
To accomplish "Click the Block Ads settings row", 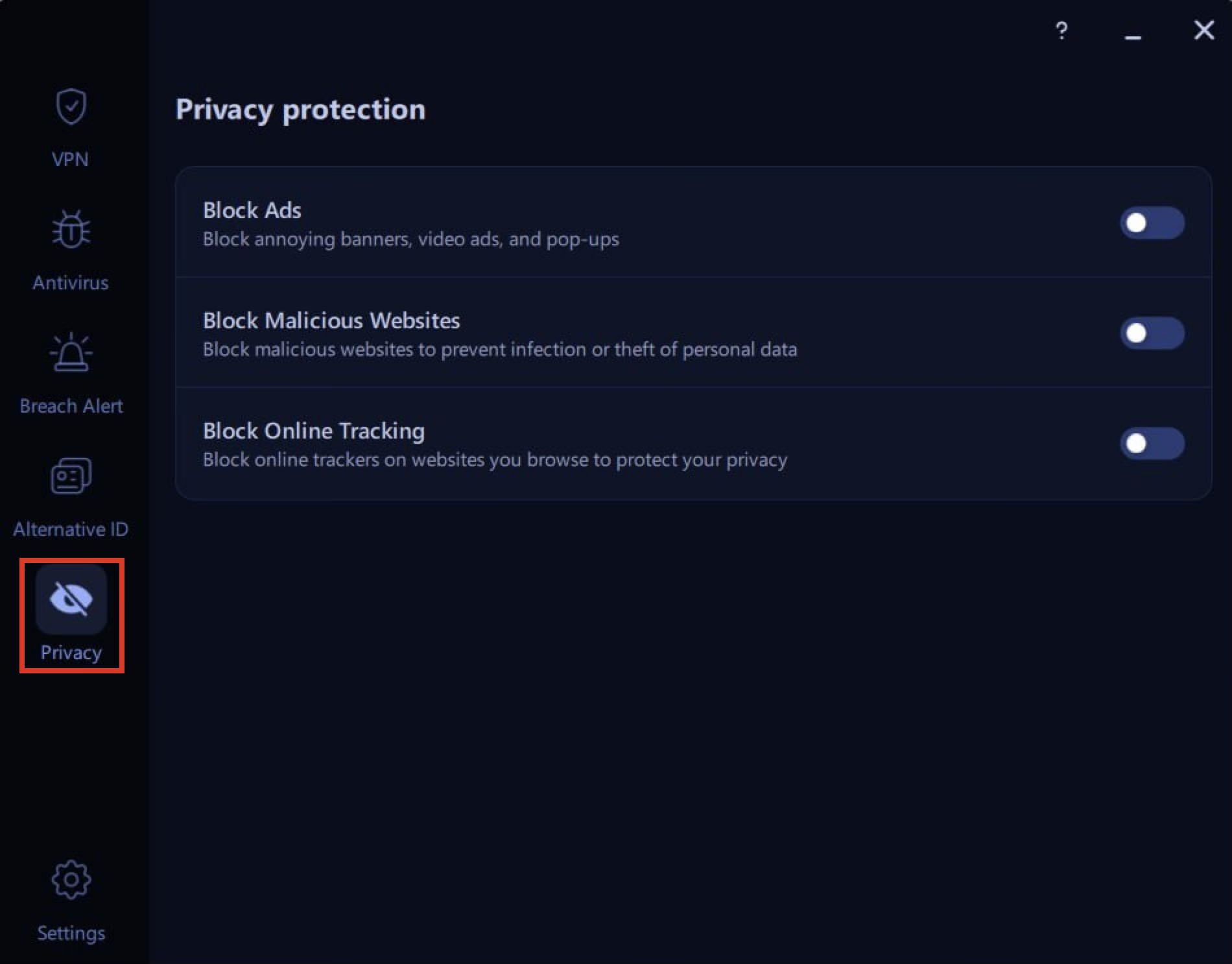I will (648, 223).
